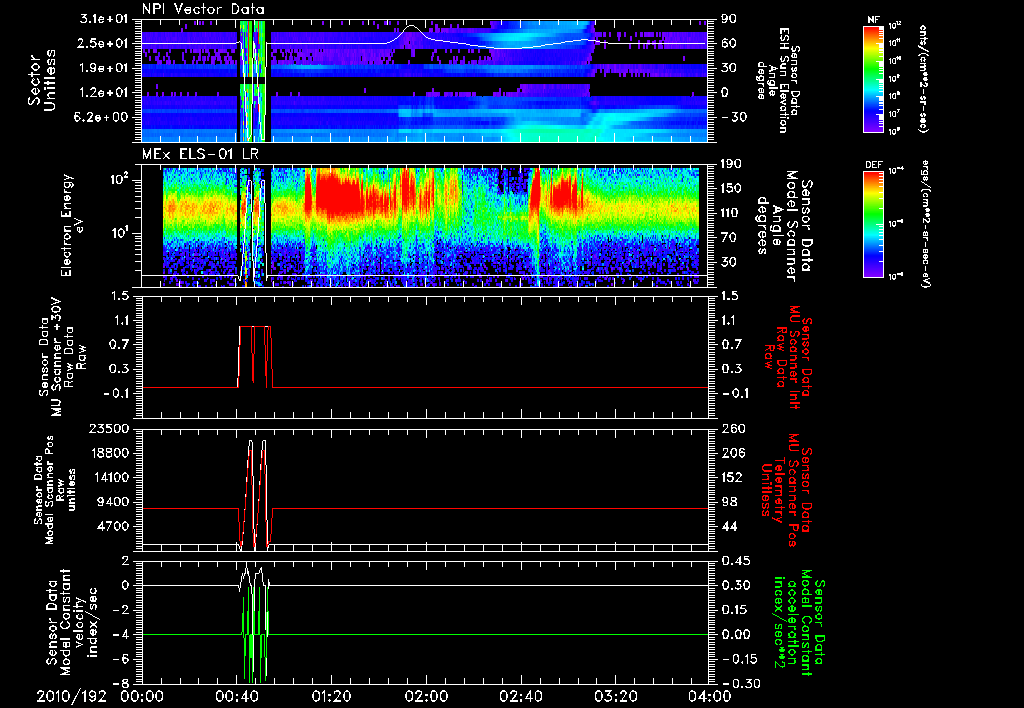Click the "03:20" time axis label

pos(615,696)
